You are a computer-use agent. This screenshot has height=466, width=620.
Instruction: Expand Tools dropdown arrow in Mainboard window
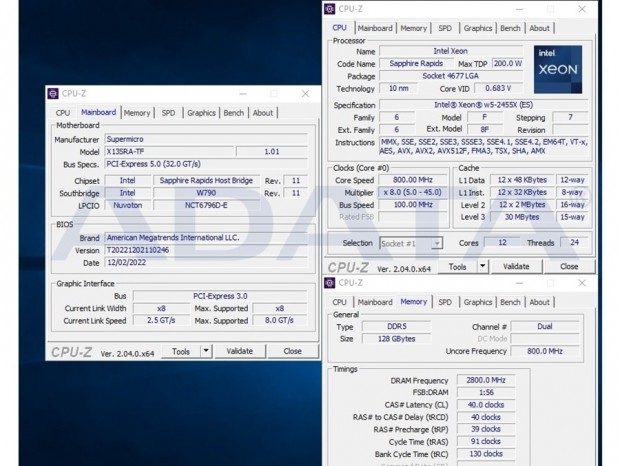[206, 351]
